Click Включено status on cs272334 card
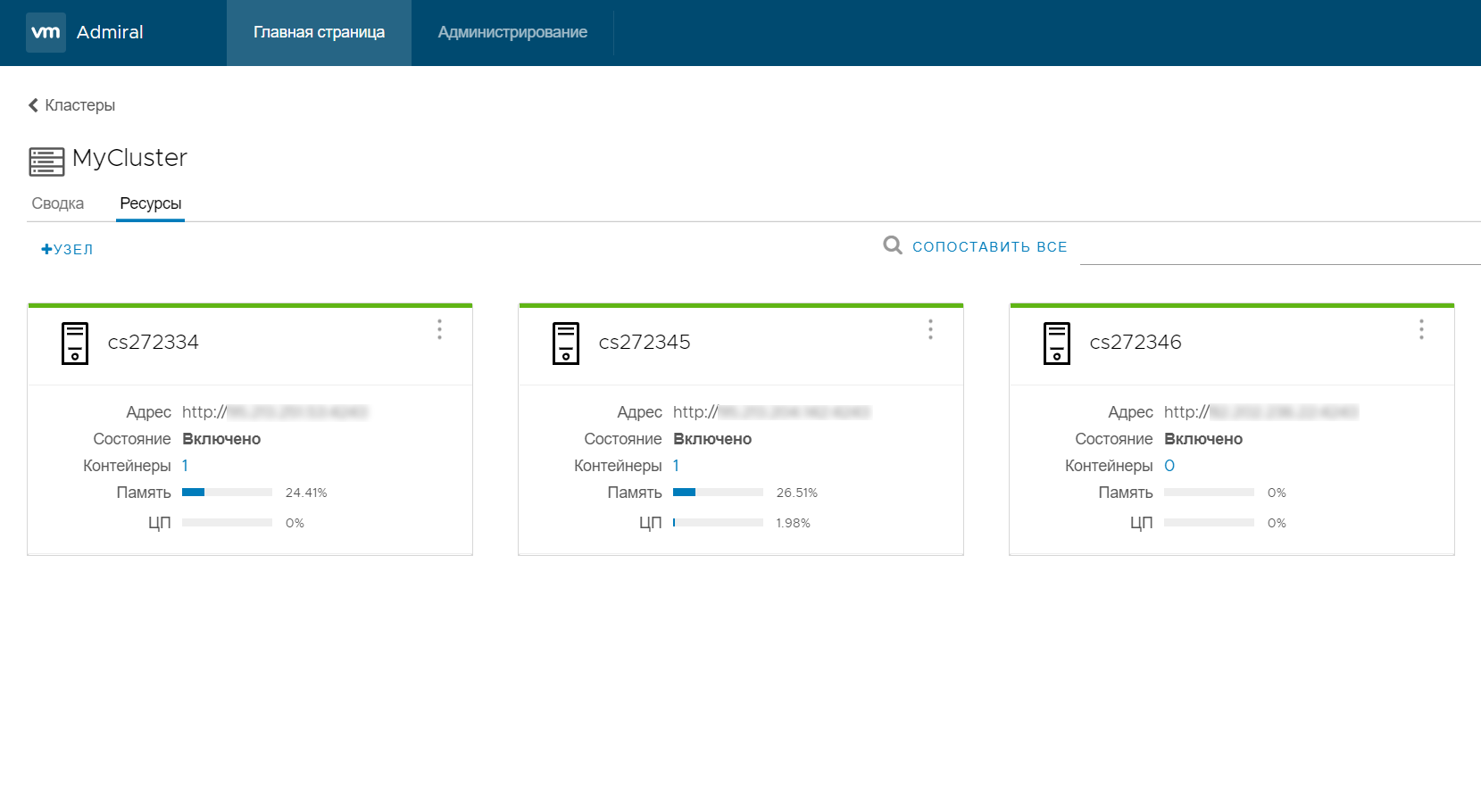The width and height of the screenshot is (1481, 812). click(221, 439)
